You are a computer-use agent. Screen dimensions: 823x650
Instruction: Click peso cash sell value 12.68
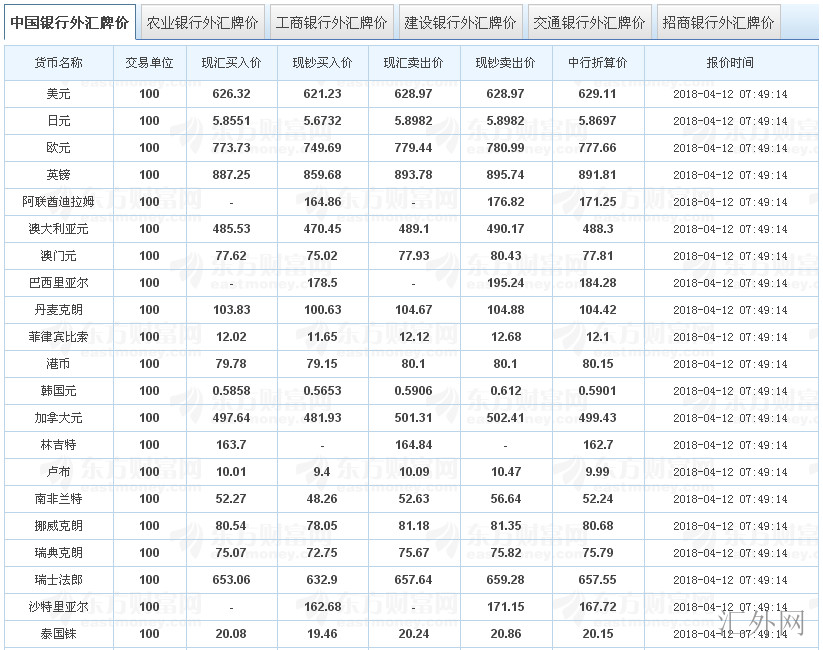coord(506,337)
